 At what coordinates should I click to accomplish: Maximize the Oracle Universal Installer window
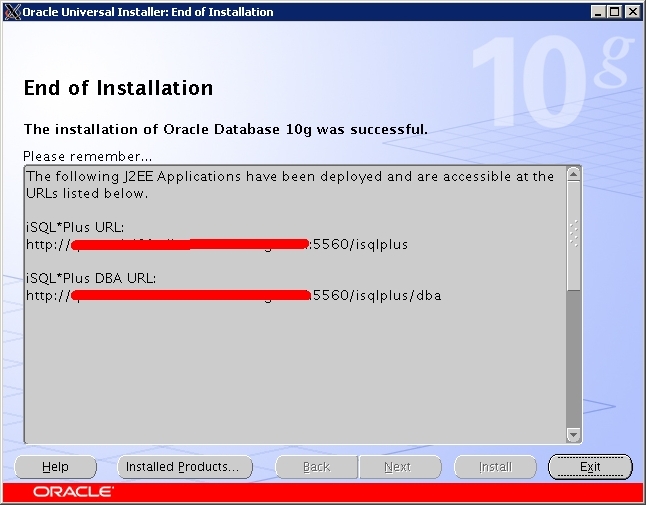click(615, 12)
